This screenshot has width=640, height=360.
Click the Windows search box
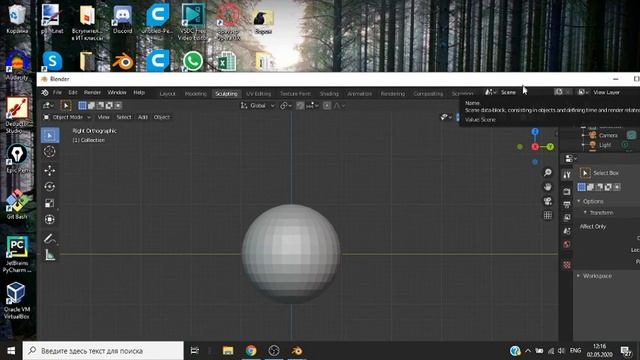tap(103, 351)
